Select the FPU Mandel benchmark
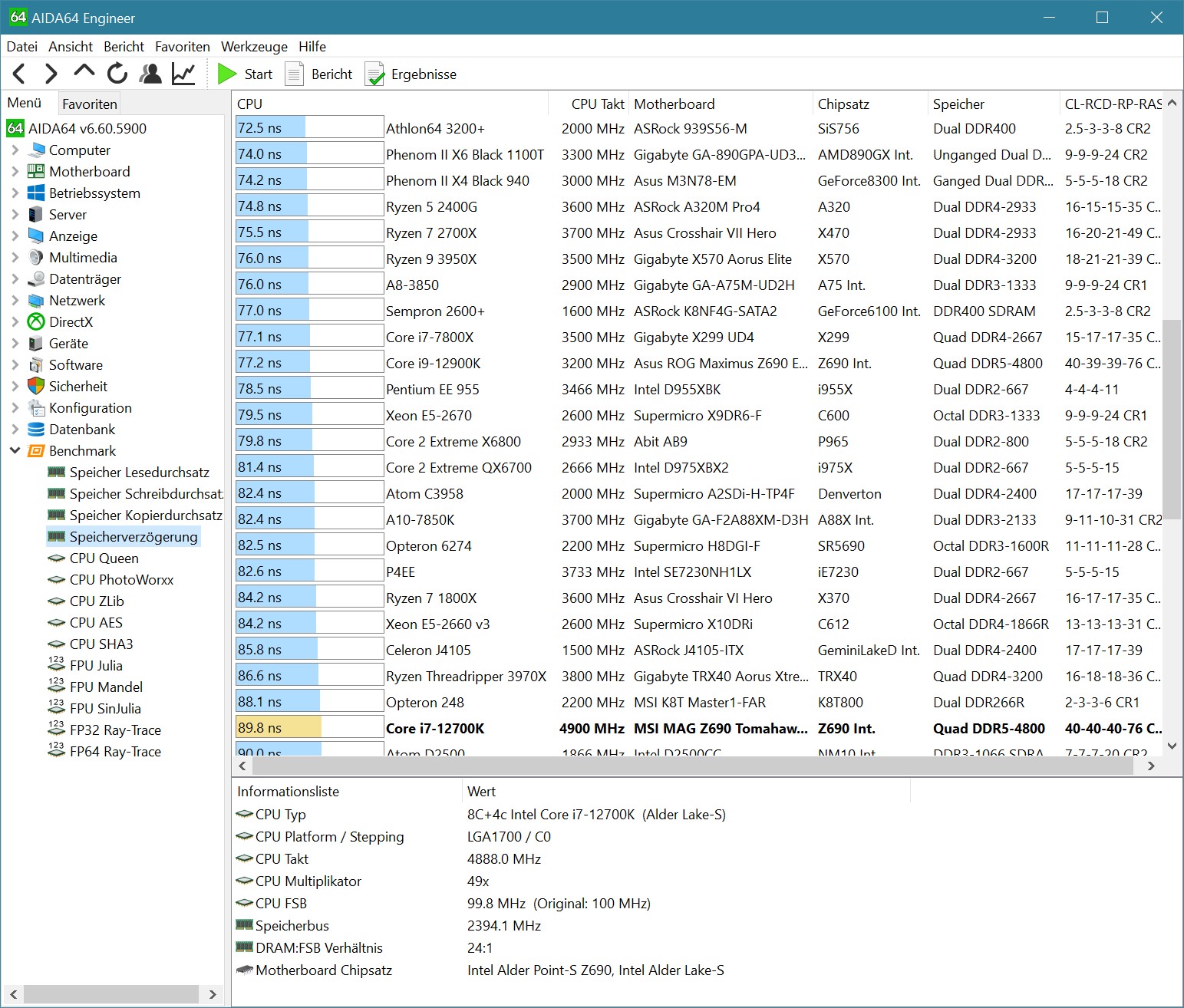The height and width of the screenshot is (1008, 1184). click(x=106, y=687)
